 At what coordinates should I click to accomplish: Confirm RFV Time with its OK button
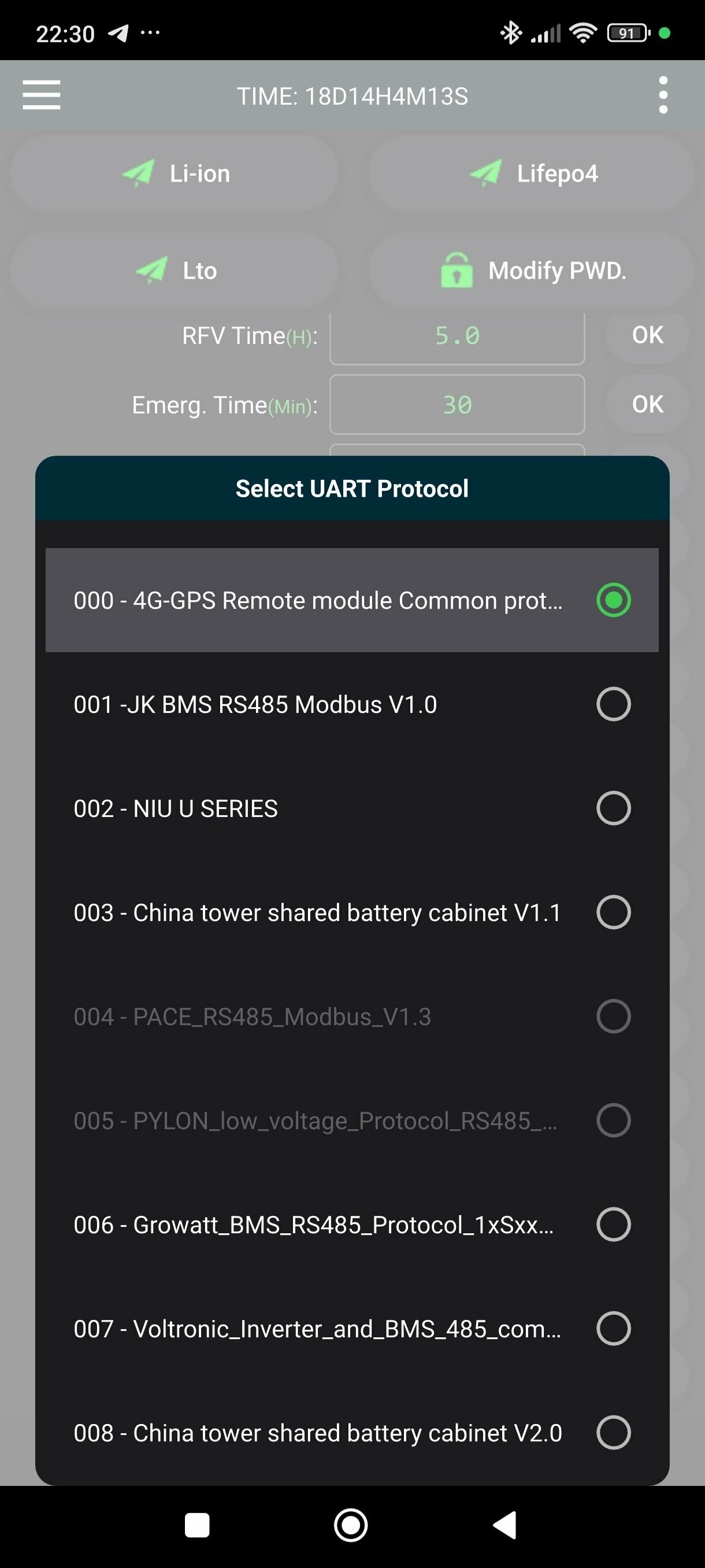[x=648, y=336]
